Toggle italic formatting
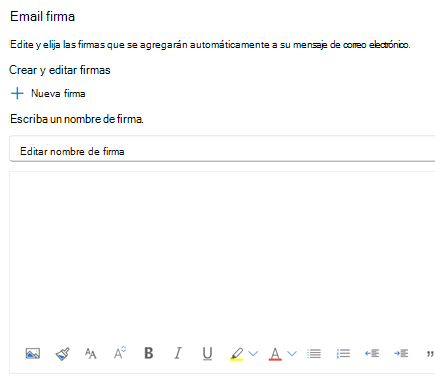435x378 pixels. coord(178,353)
